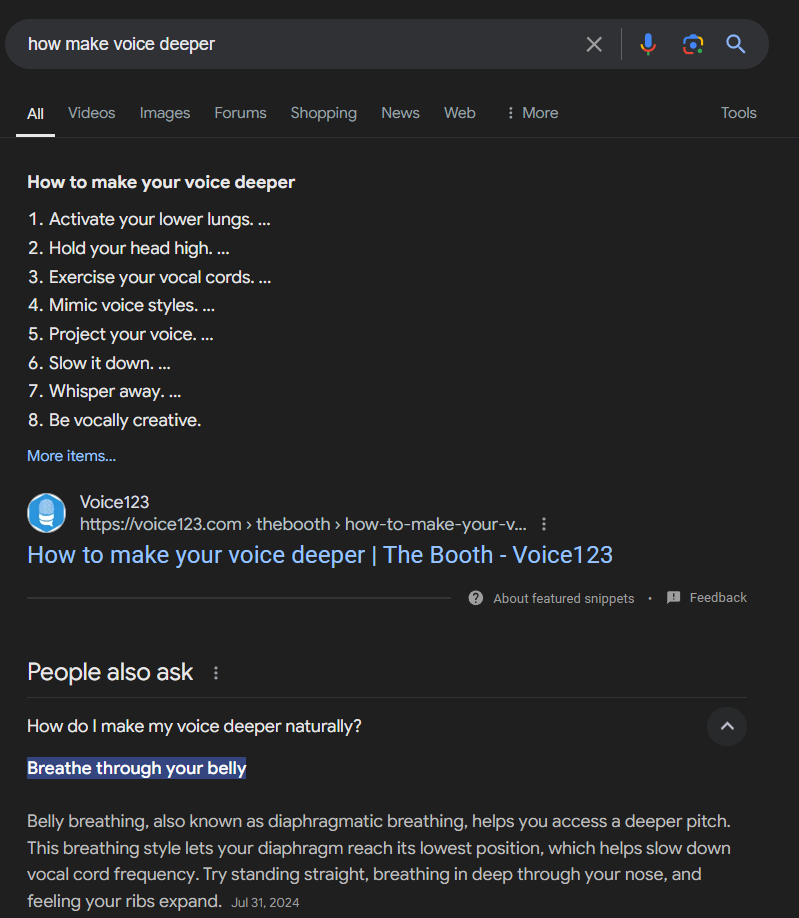This screenshot has height=918, width=799.
Task: Click the magnifying glass search icon
Action: (x=736, y=44)
